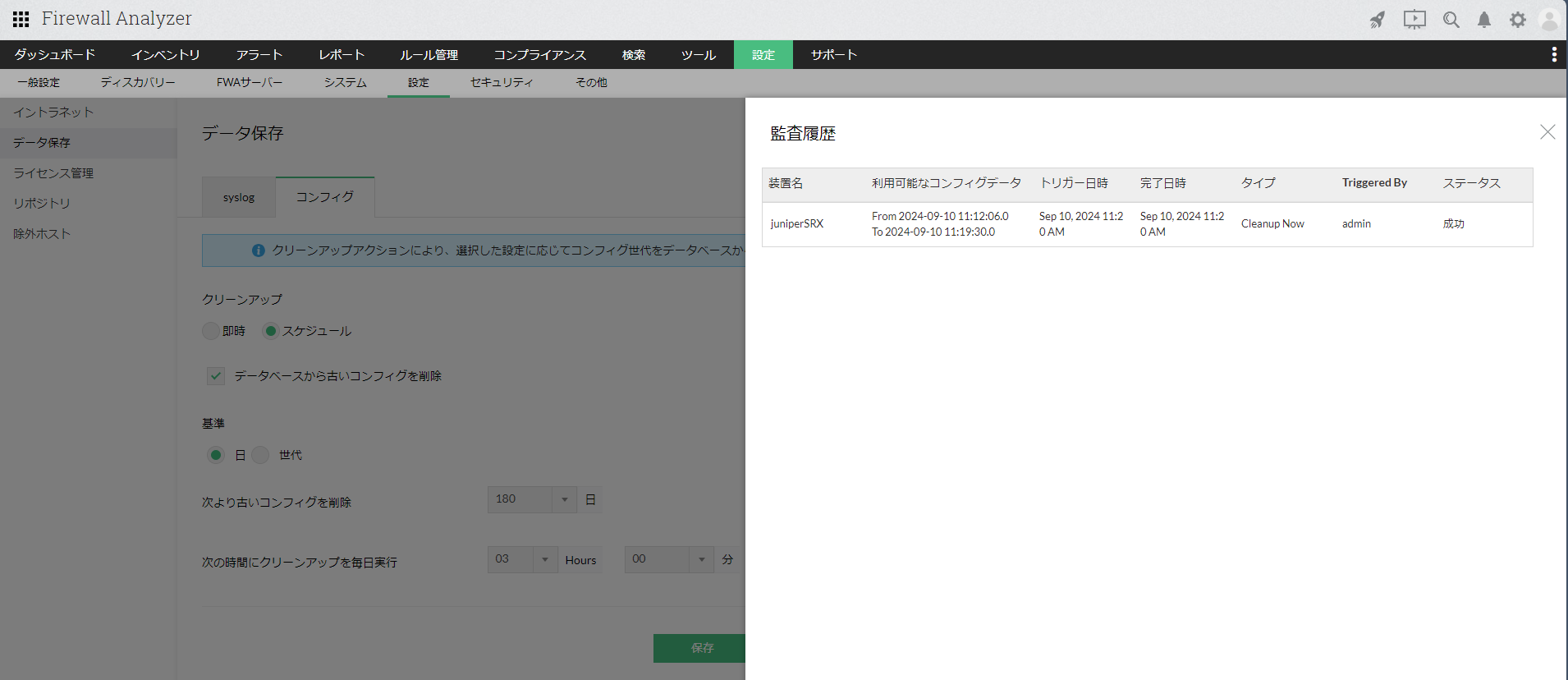Switch to the syslog tab
1568x680 pixels.
pos(239,197)
